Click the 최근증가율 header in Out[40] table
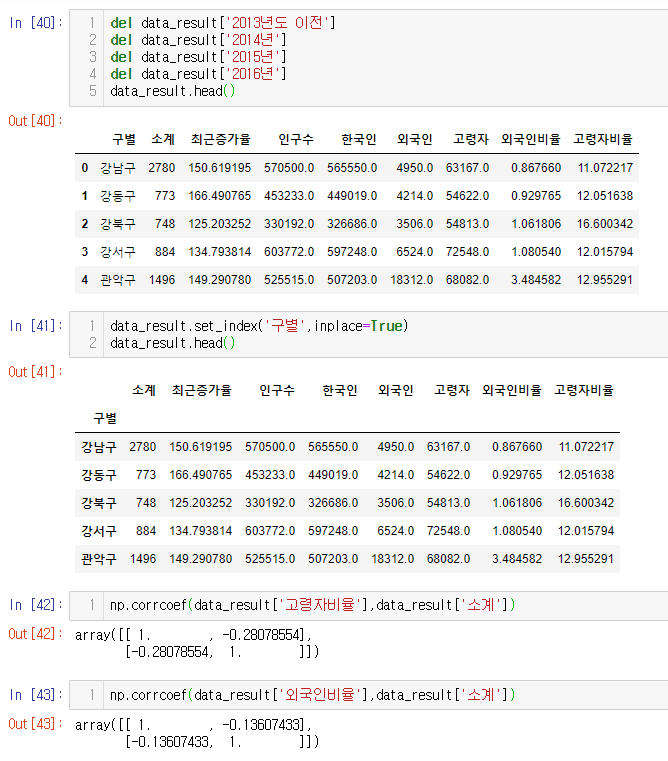This screenshot has height=761, width=668. (x=220, y=139)
